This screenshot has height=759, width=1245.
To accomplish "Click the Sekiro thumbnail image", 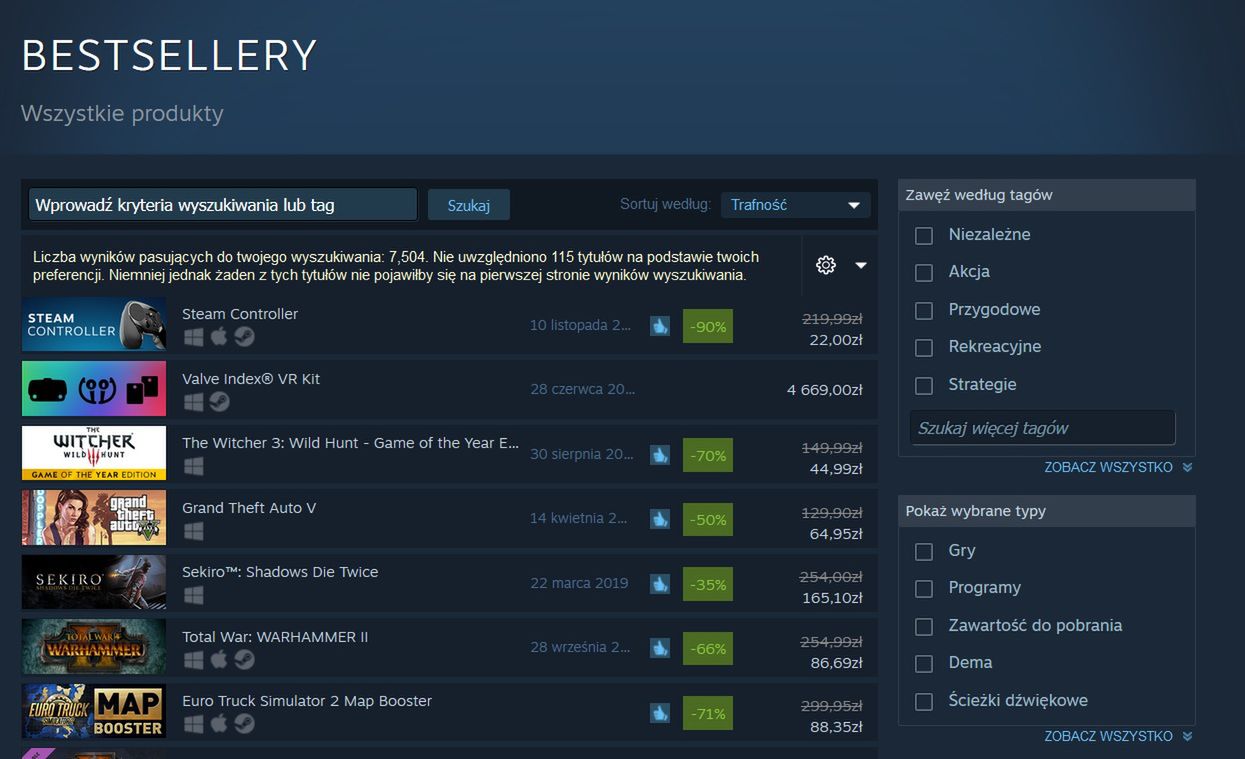I will pos(94,582).
